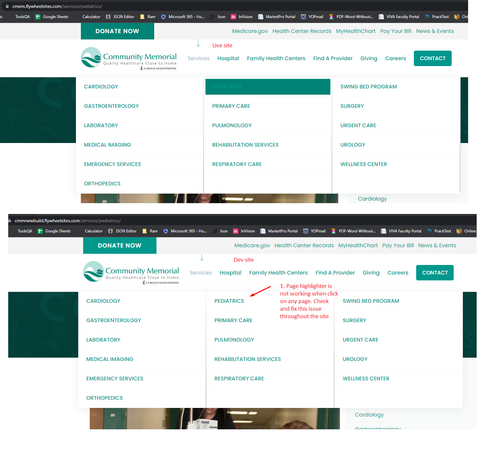Image resolution: width=500 pixels, height=452 pixels.
Task: Open the VIVA Faculty Portal bookmark in the live site browser
Action: coord(399,17)
